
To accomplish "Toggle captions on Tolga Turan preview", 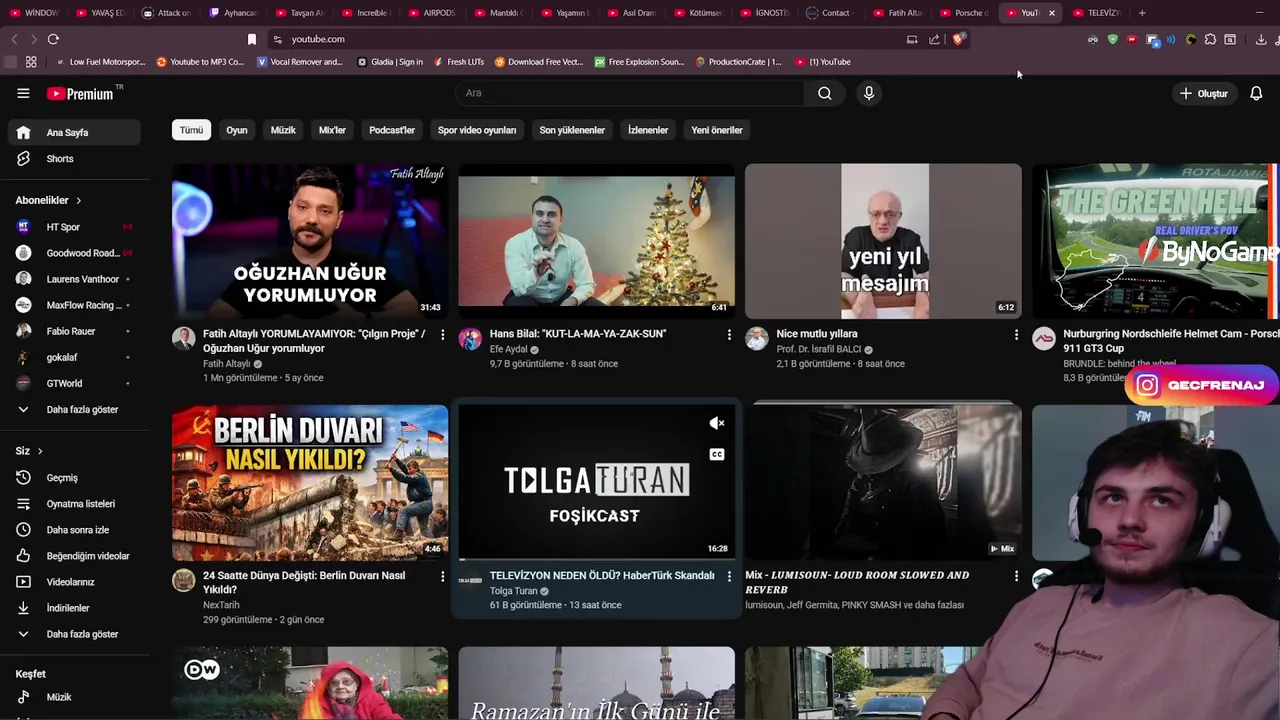I will (717, 454).
